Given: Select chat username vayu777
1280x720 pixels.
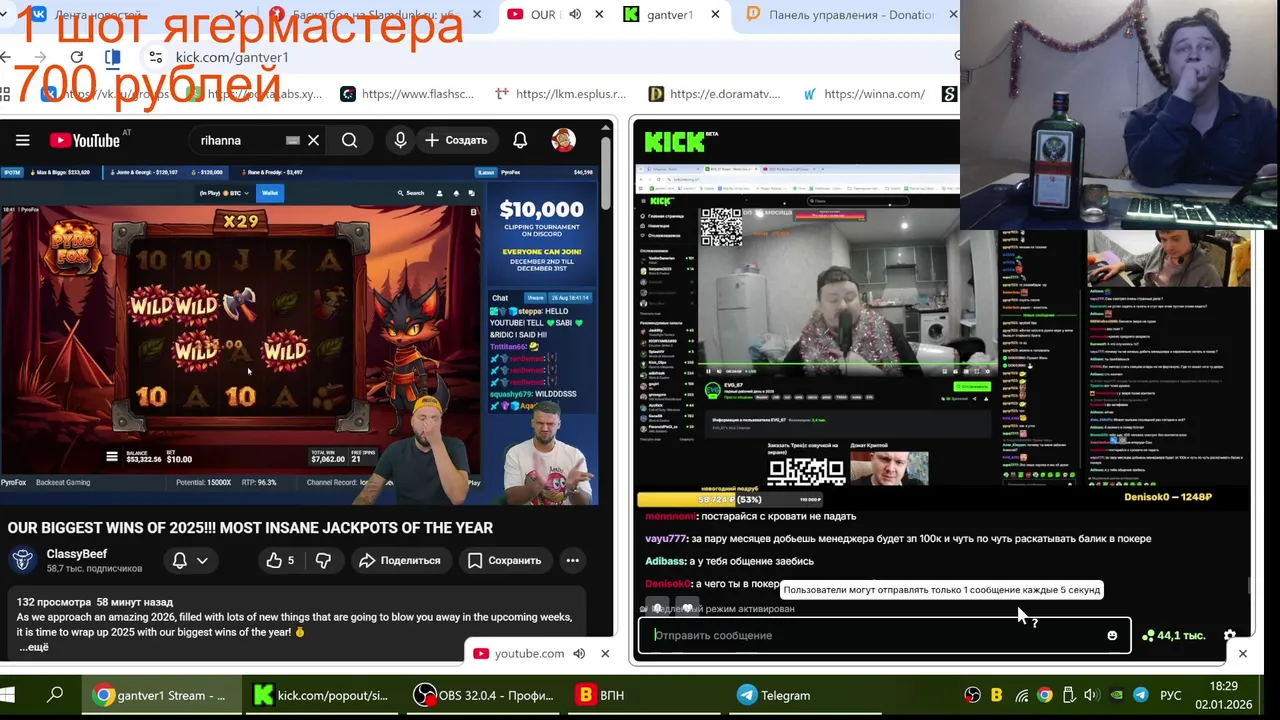Looking at the screenshot, I should (x=666, y=538).
